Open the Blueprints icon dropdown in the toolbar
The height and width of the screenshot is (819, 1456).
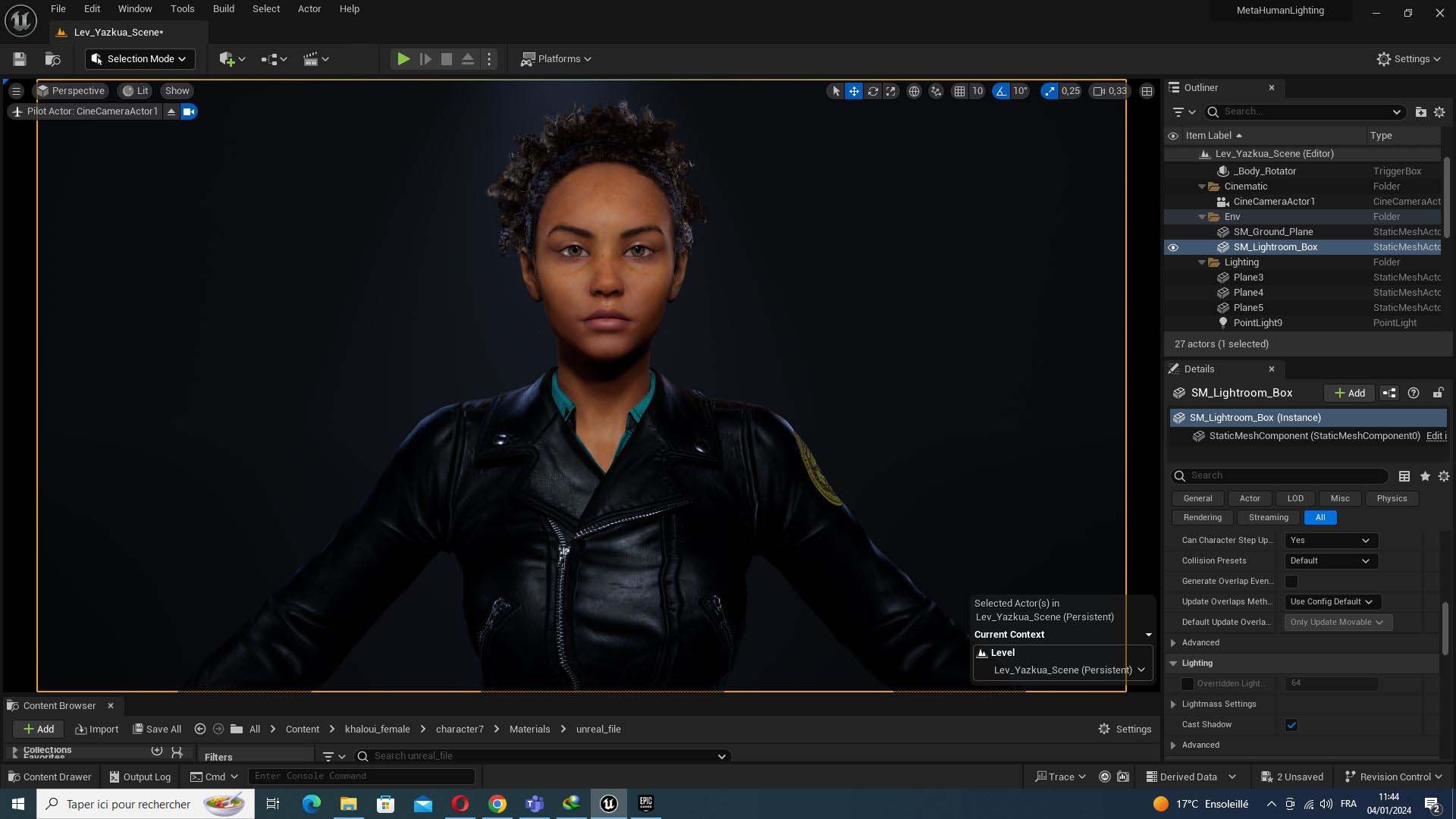tap(274, 59)
